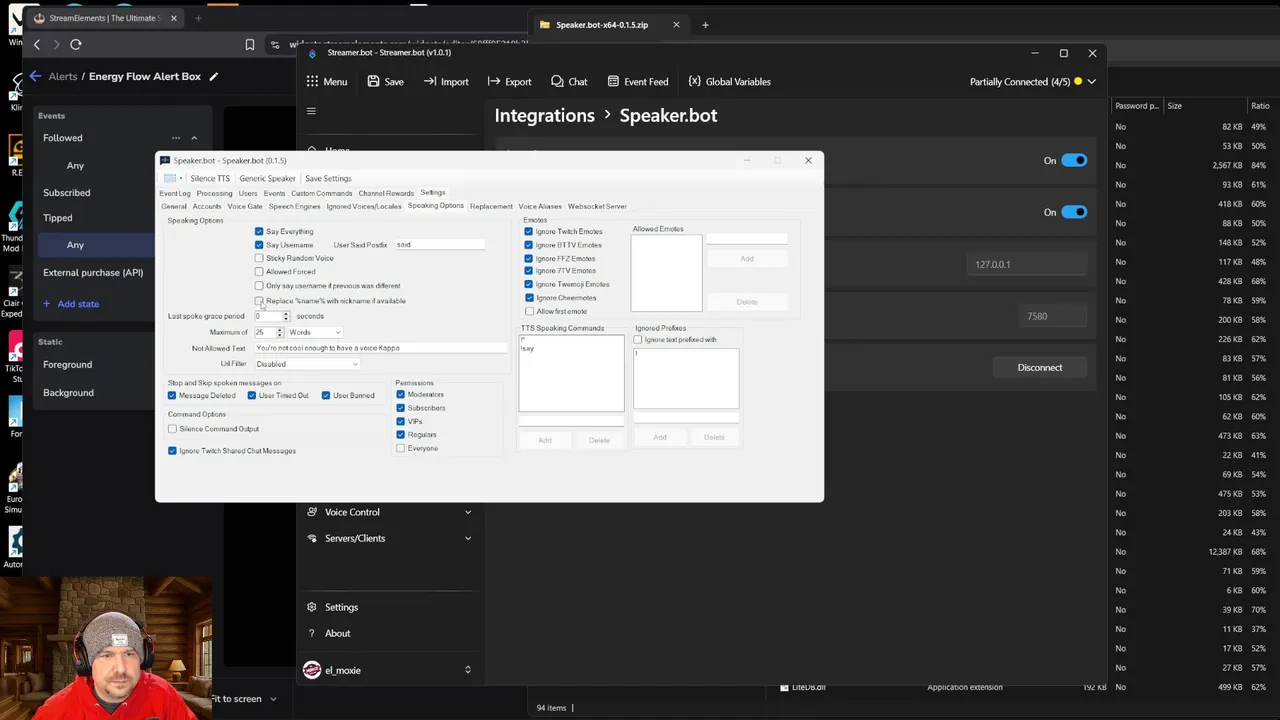1280x720 pixels.
Task: Click the Speaker.bot toolbar dropdown icon
Action: coord(172,178)
